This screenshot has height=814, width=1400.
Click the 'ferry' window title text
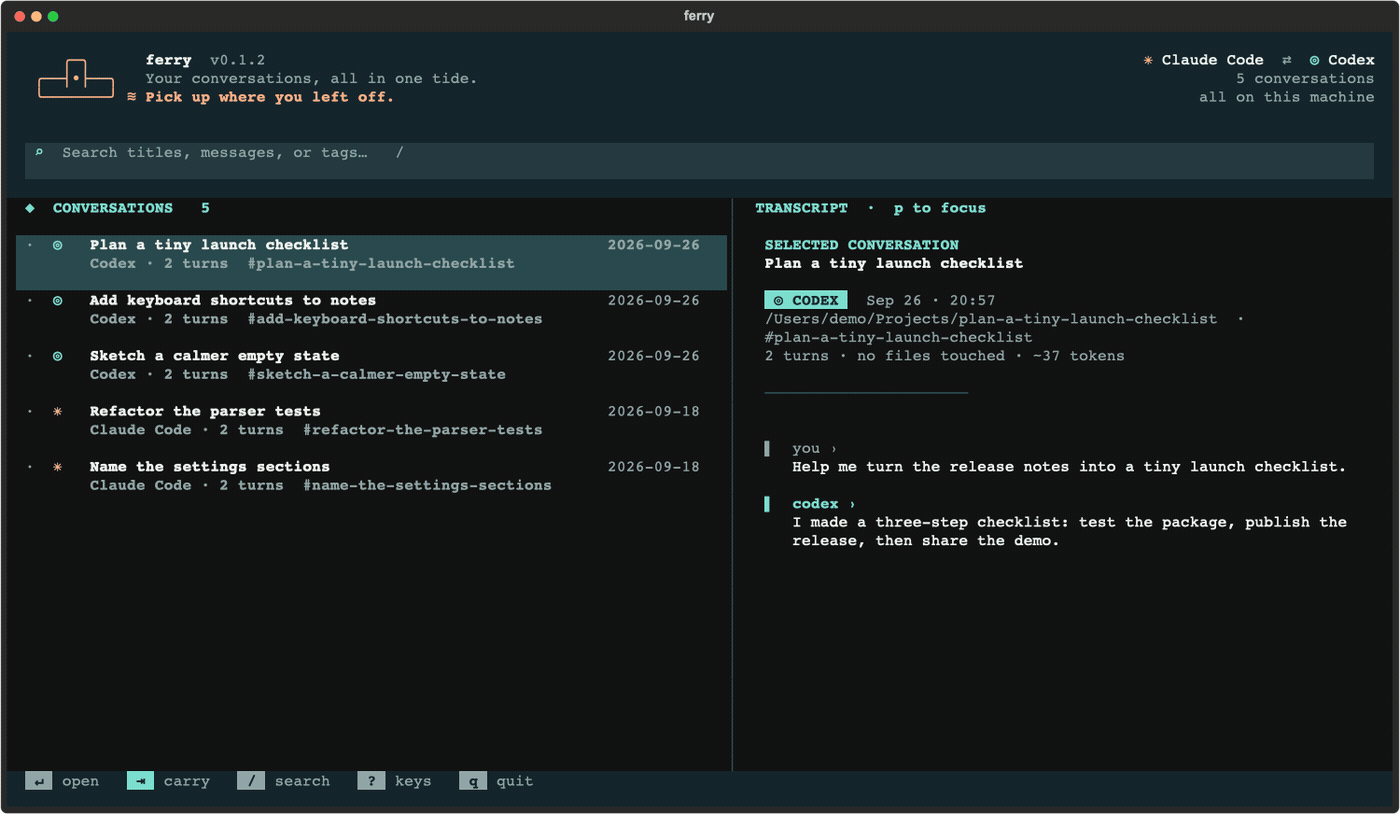[x=699, y=16]
